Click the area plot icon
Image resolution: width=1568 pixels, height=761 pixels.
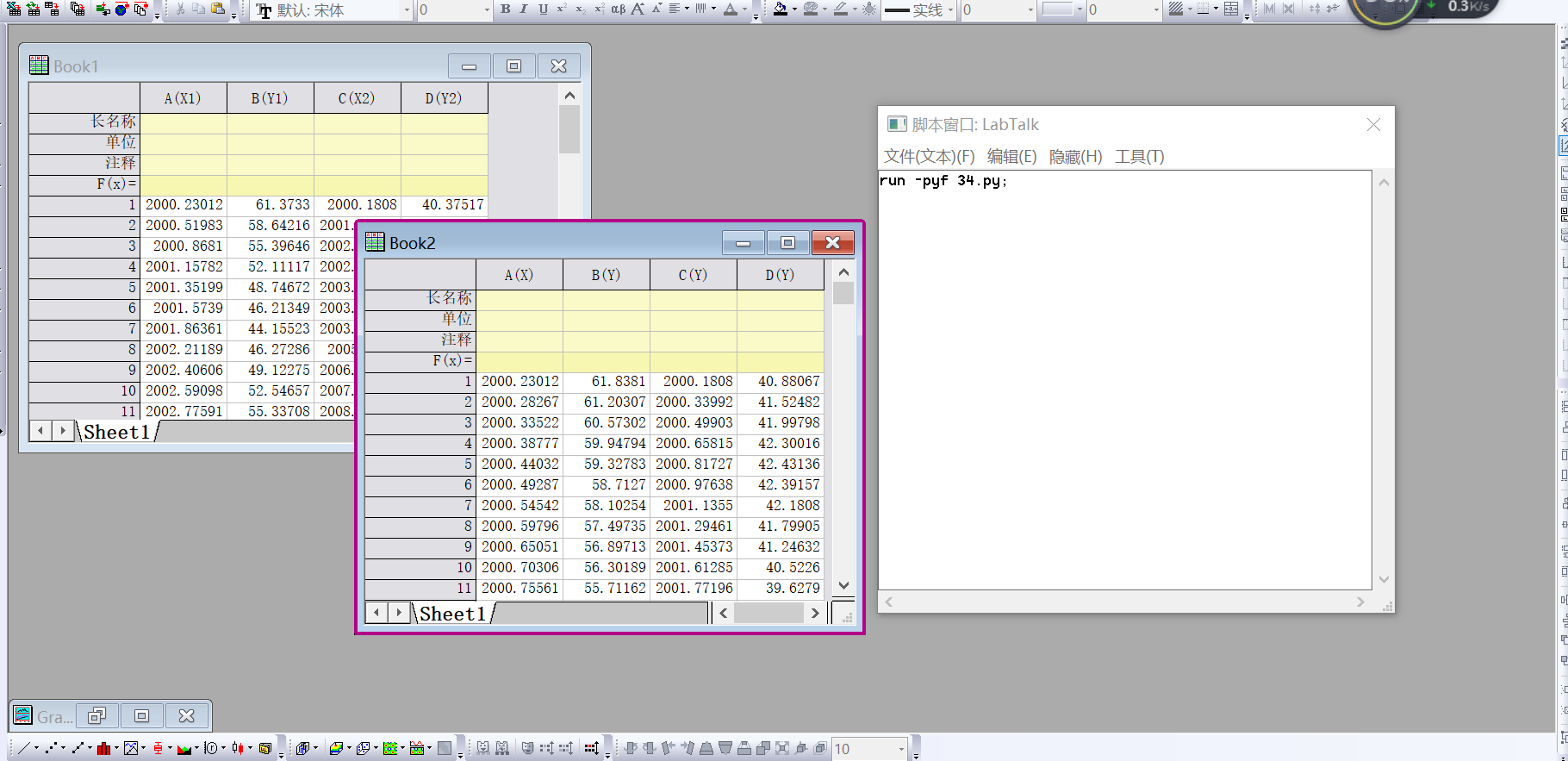(184, 748)
